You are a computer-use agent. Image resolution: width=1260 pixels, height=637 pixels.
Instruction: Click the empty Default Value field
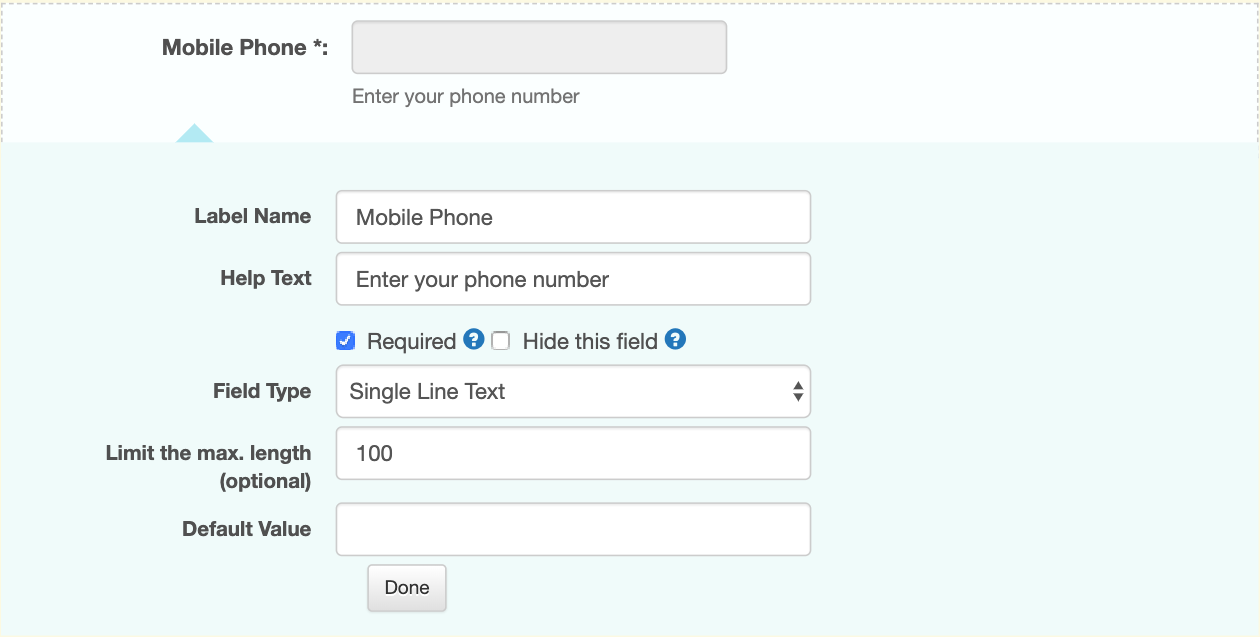click(x=573, y=529)
